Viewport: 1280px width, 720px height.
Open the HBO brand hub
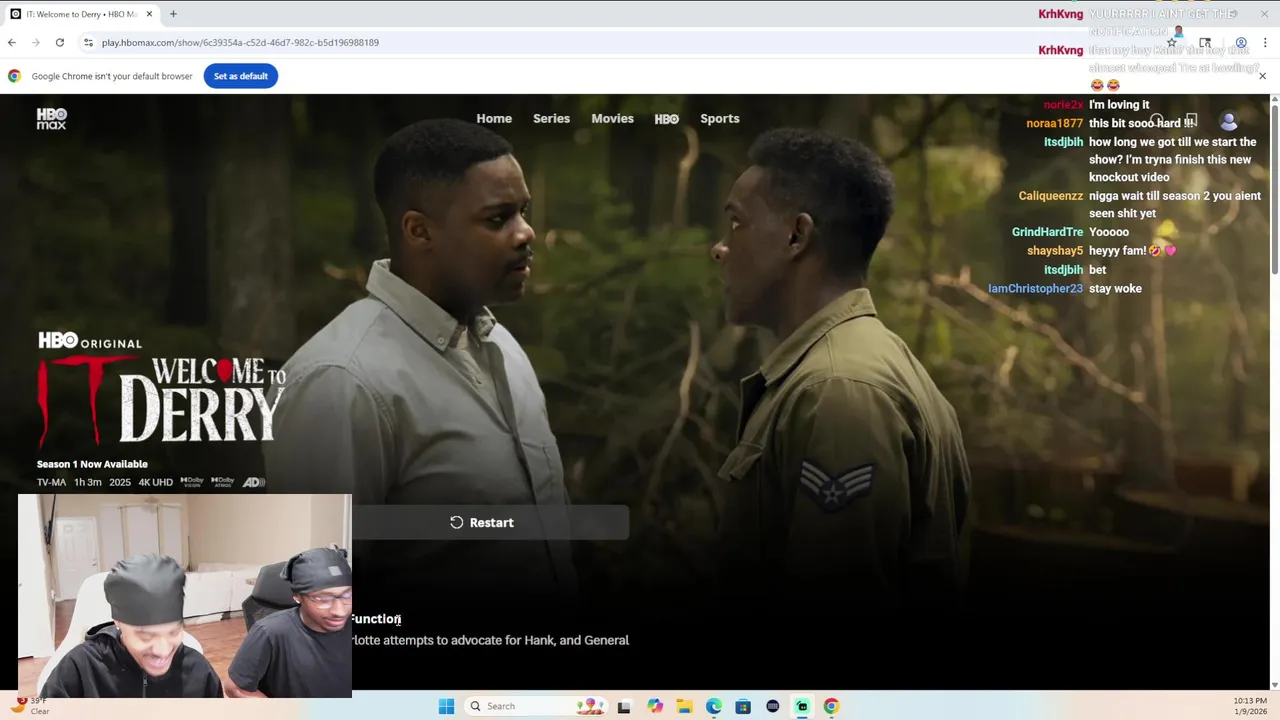(x=667, y=119)
